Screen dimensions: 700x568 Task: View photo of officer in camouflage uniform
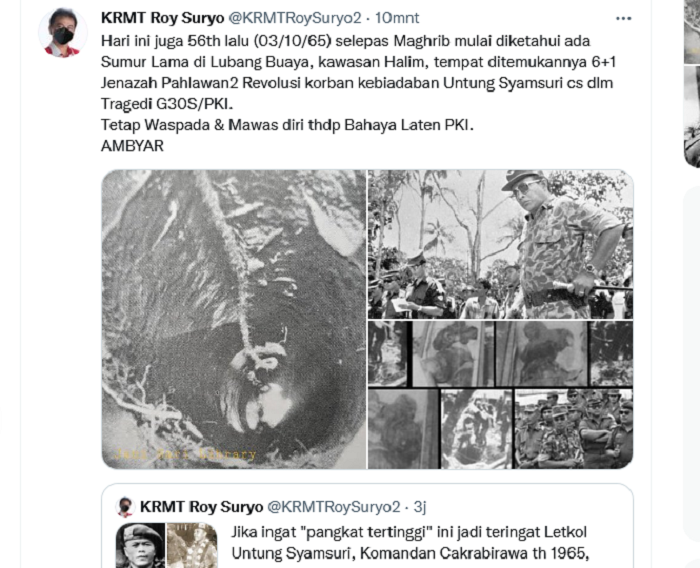(x=500, y=244)
